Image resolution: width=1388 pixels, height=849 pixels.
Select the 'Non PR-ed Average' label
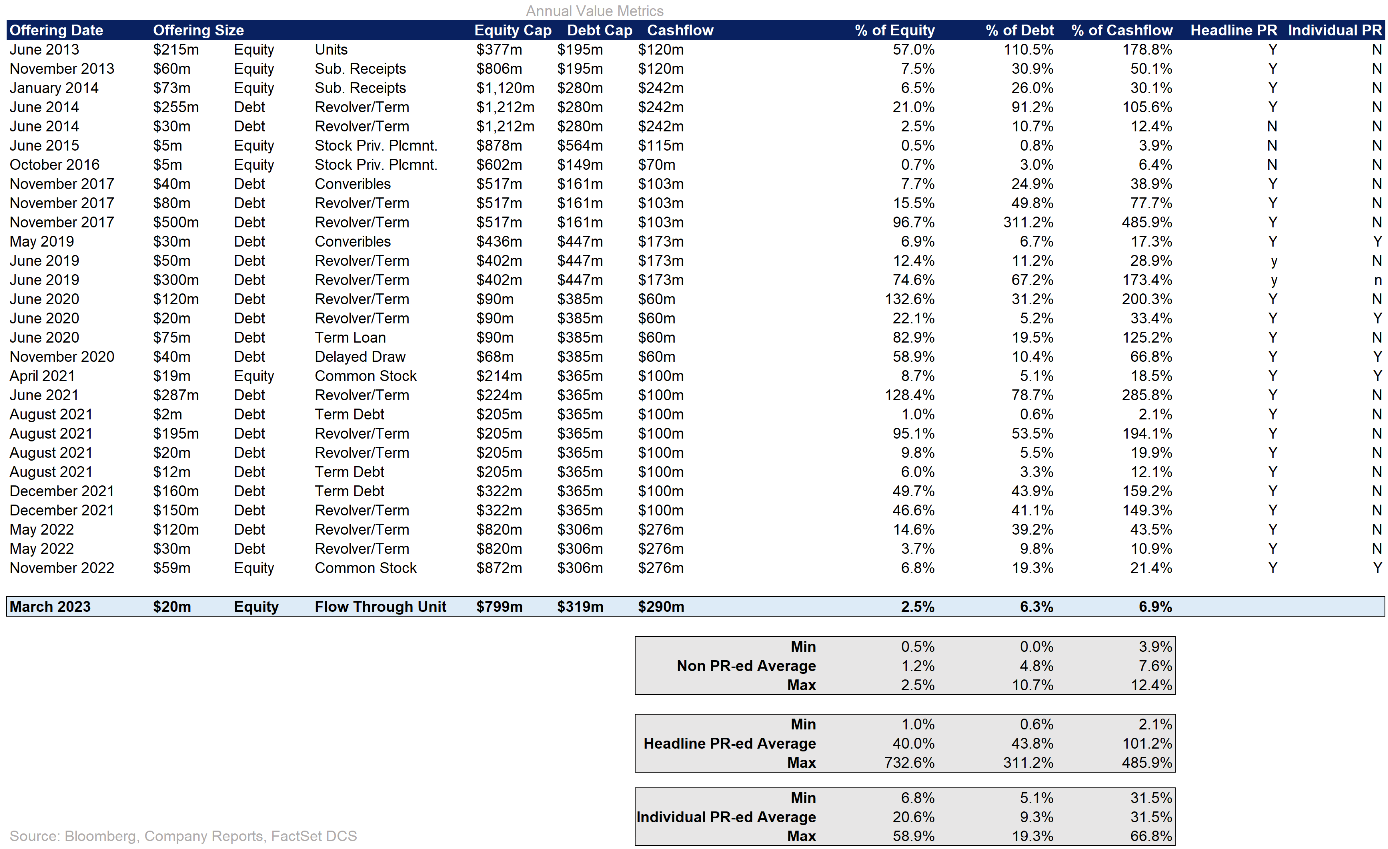746,666
